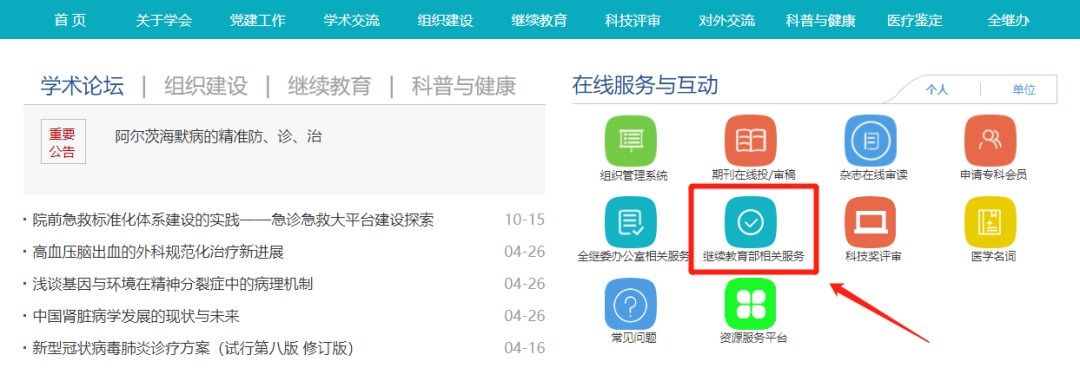Click the 医学名词 yellow icon
The width and height of the screenshot is (1080, 368).
tap(990, 222)
